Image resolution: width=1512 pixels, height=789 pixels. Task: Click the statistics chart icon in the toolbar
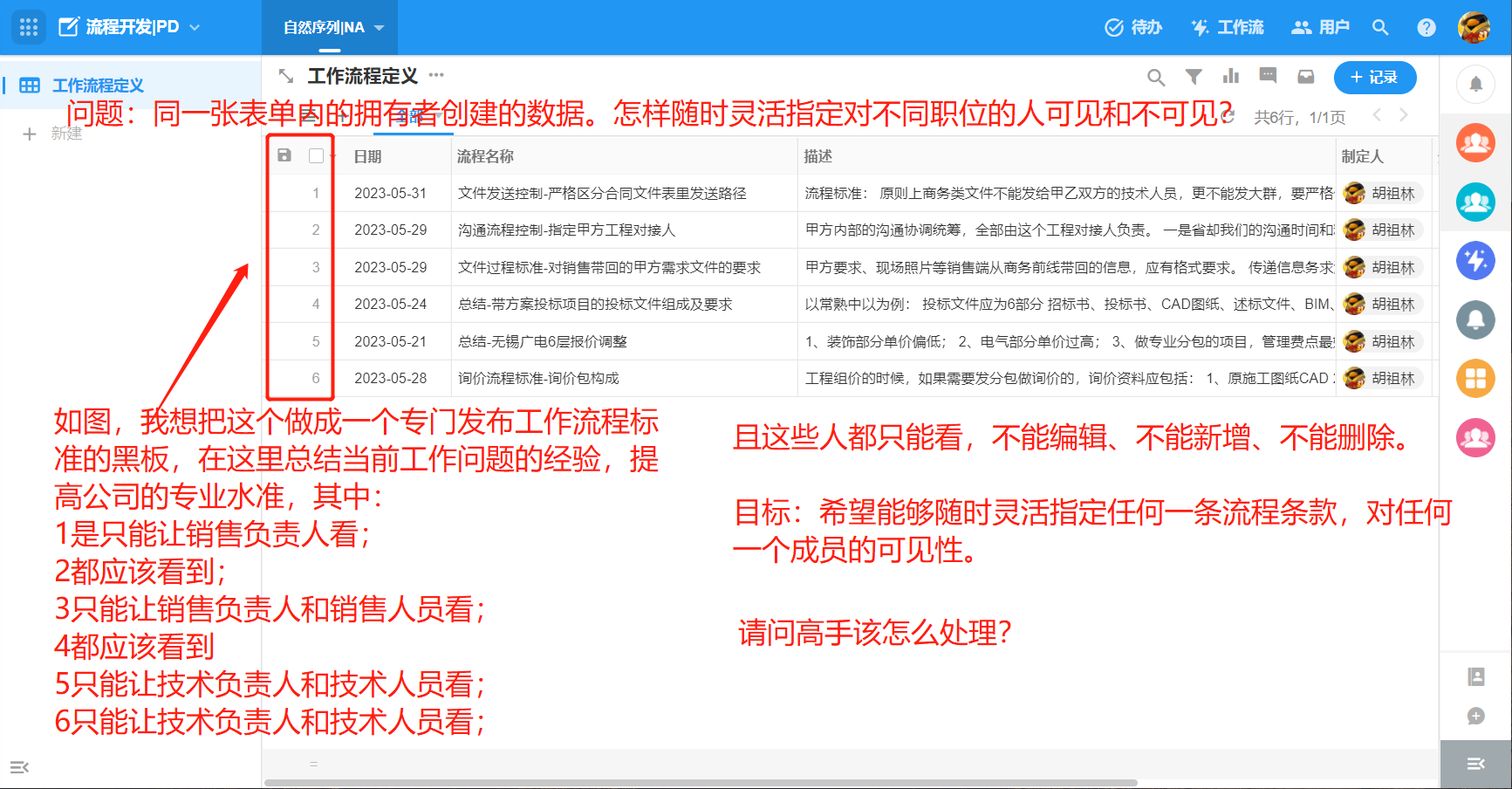[1231, 77]
